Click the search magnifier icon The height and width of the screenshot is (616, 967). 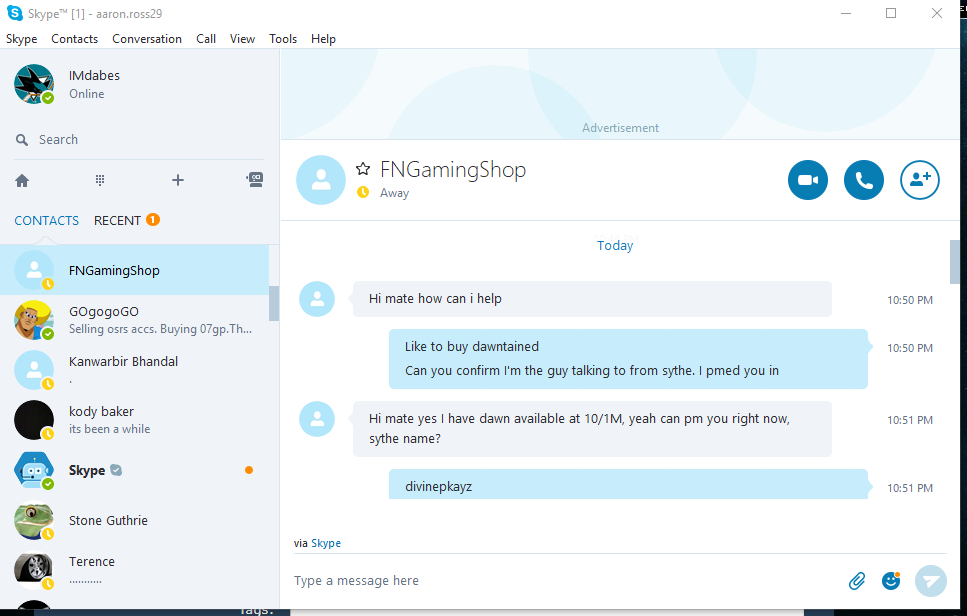(22, 140)
